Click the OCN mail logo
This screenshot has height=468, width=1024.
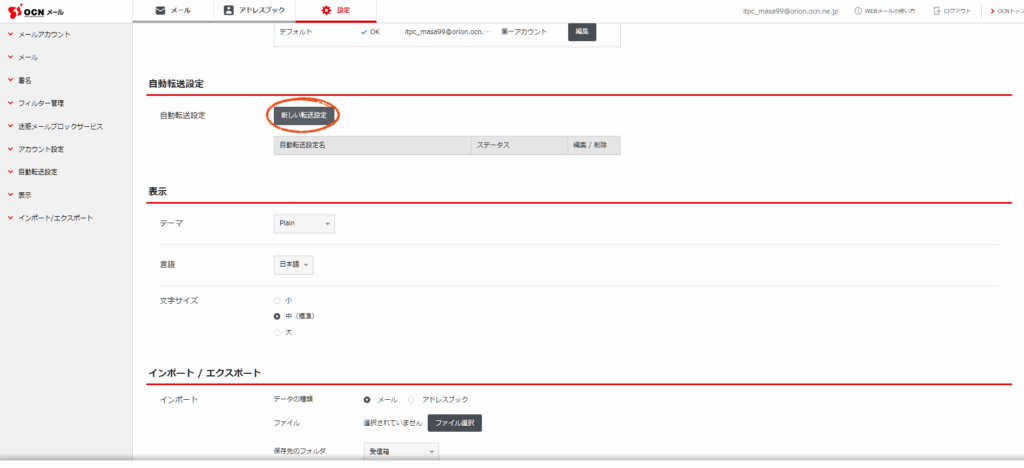click(x=36, y=11)
